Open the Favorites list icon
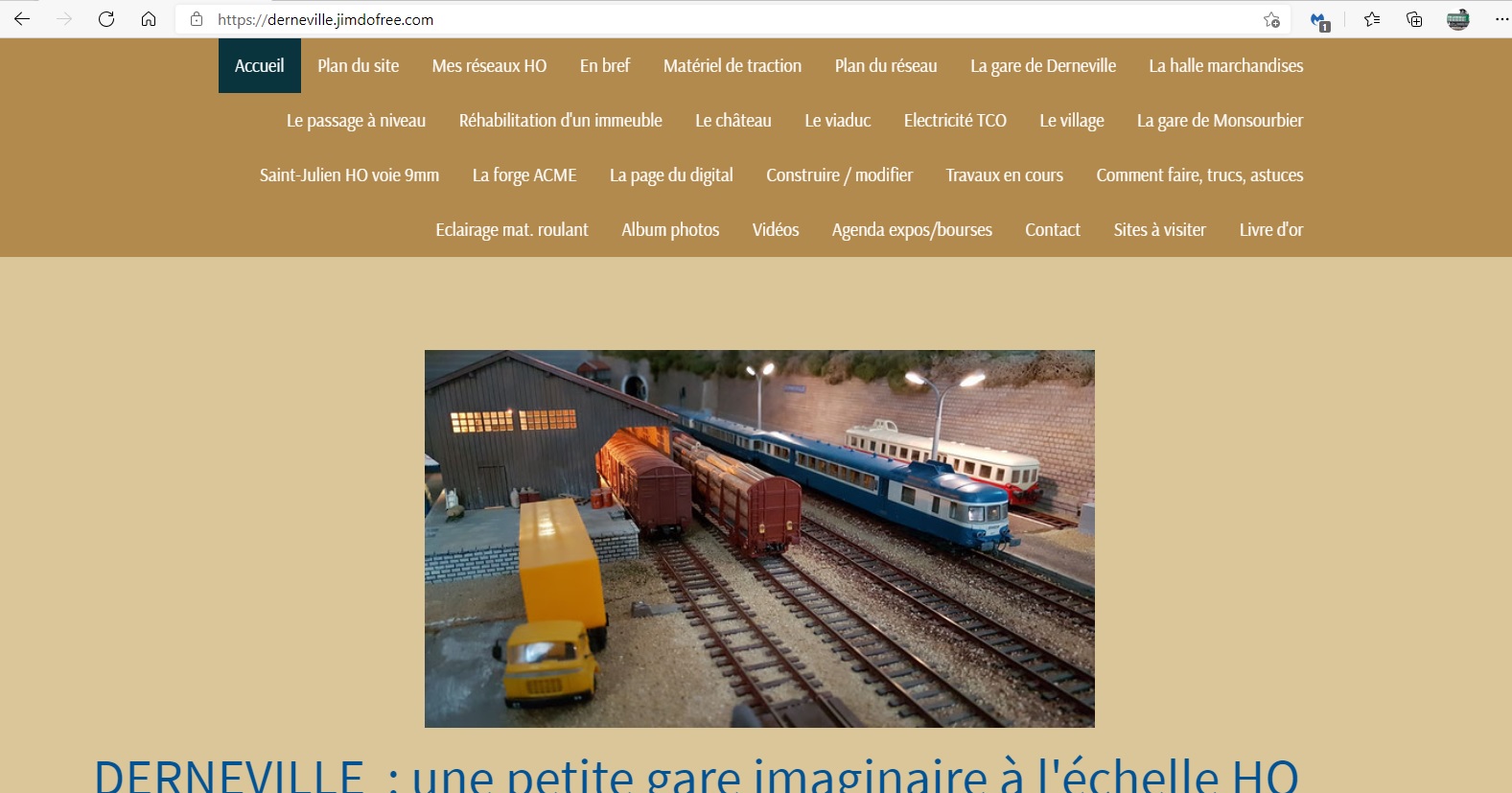The height and width of the screenshot is (793, 1512). point(1372,19)
